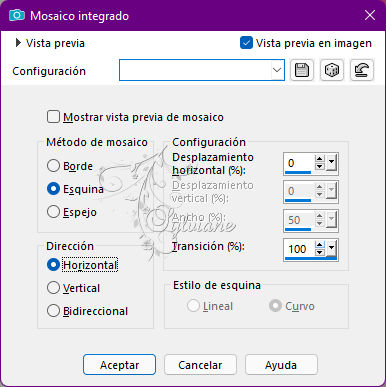Screen dimensions: 386x387
Task: Click the save preset floppy disk icon
Action: point(302,70)
